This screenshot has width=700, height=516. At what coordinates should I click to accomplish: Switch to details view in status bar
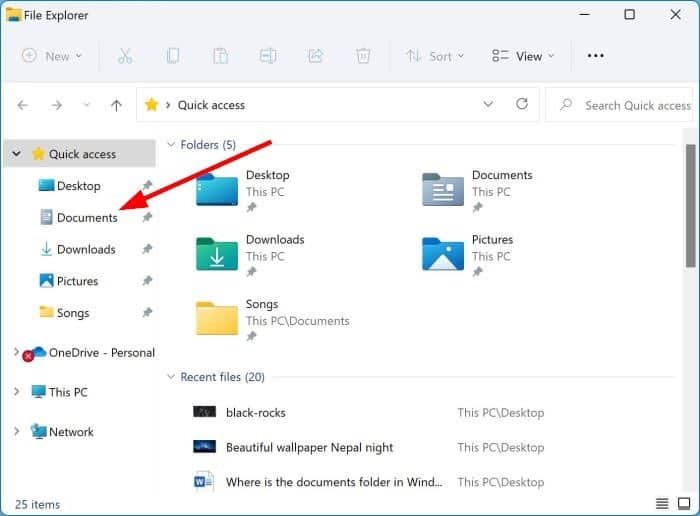(x=662, y=504)
